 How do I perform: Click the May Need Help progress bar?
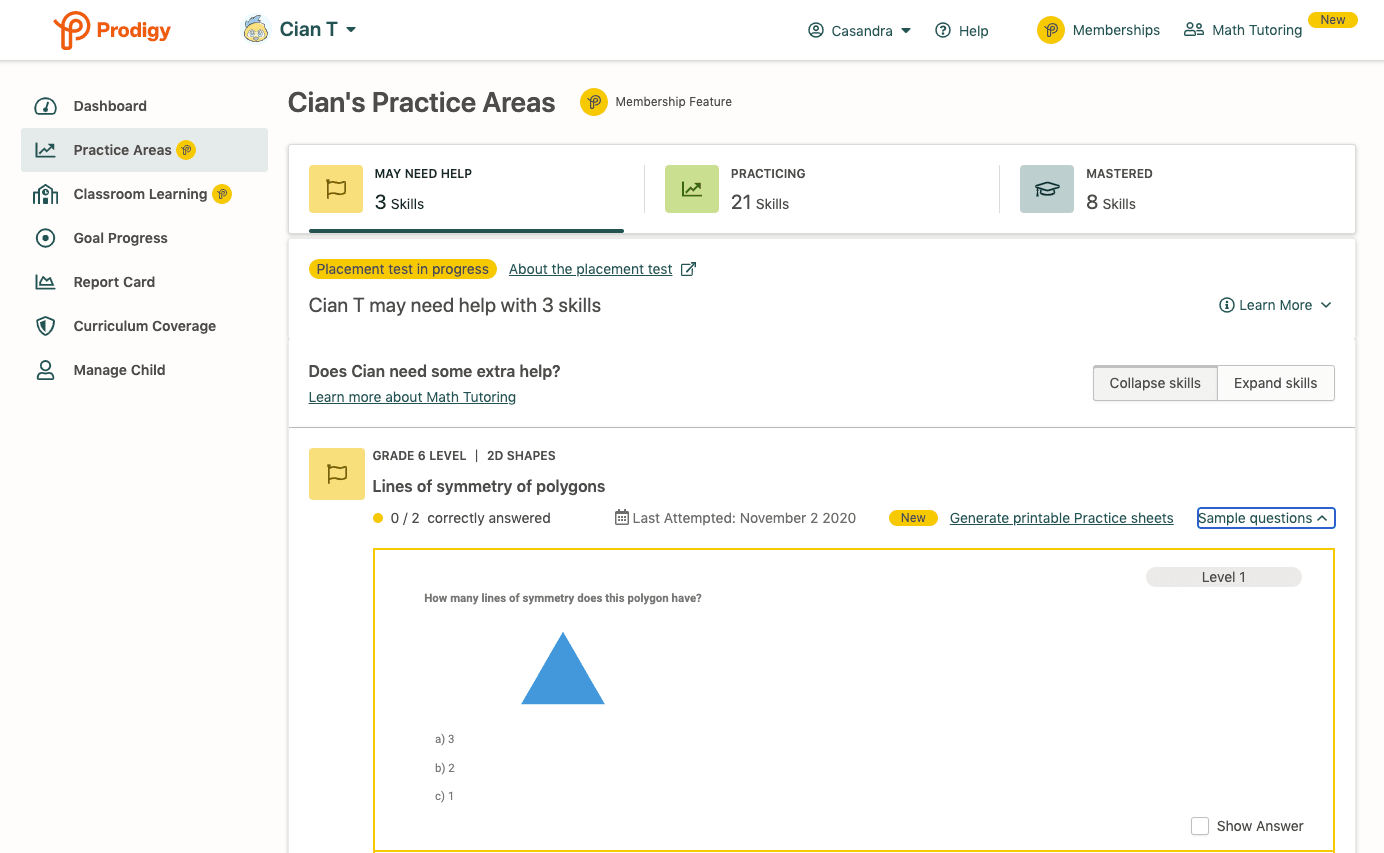[x=466, y=229]
